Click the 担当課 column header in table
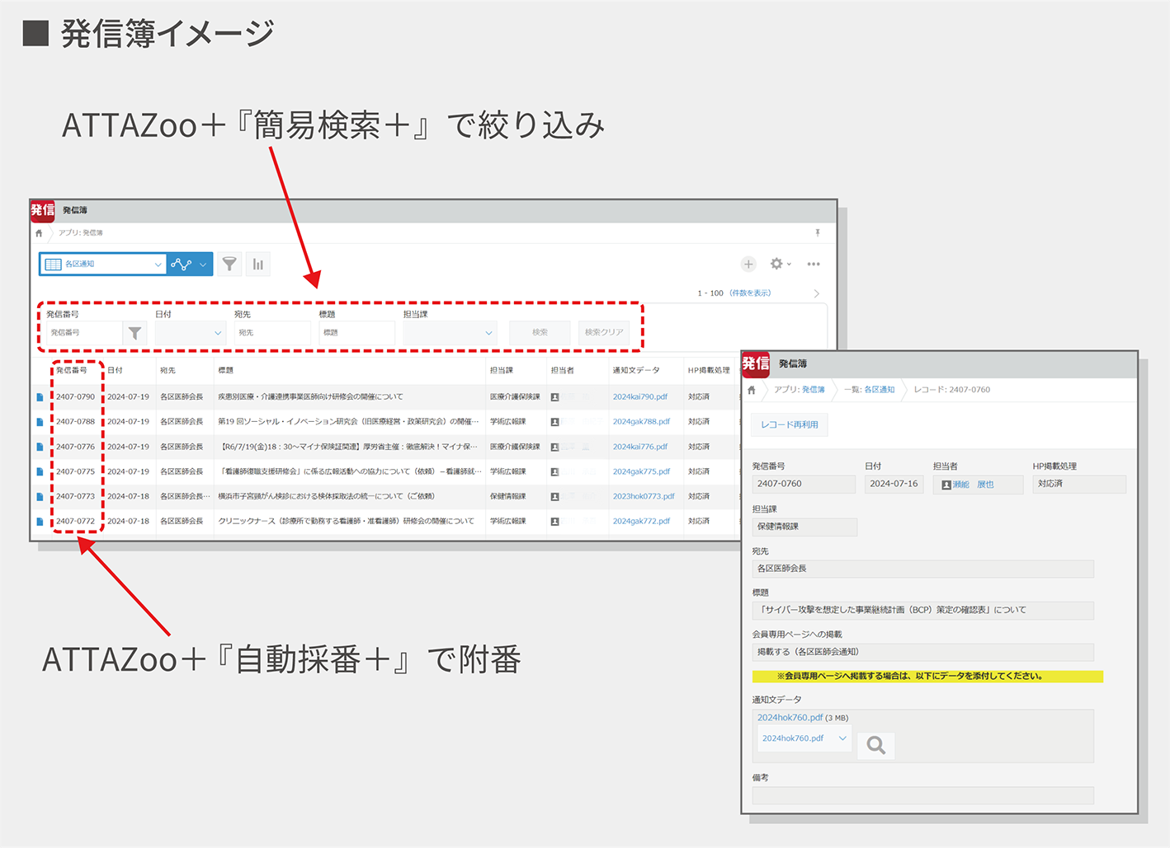The width and height of the screenshot is (1170, 848). pos(501,370)
